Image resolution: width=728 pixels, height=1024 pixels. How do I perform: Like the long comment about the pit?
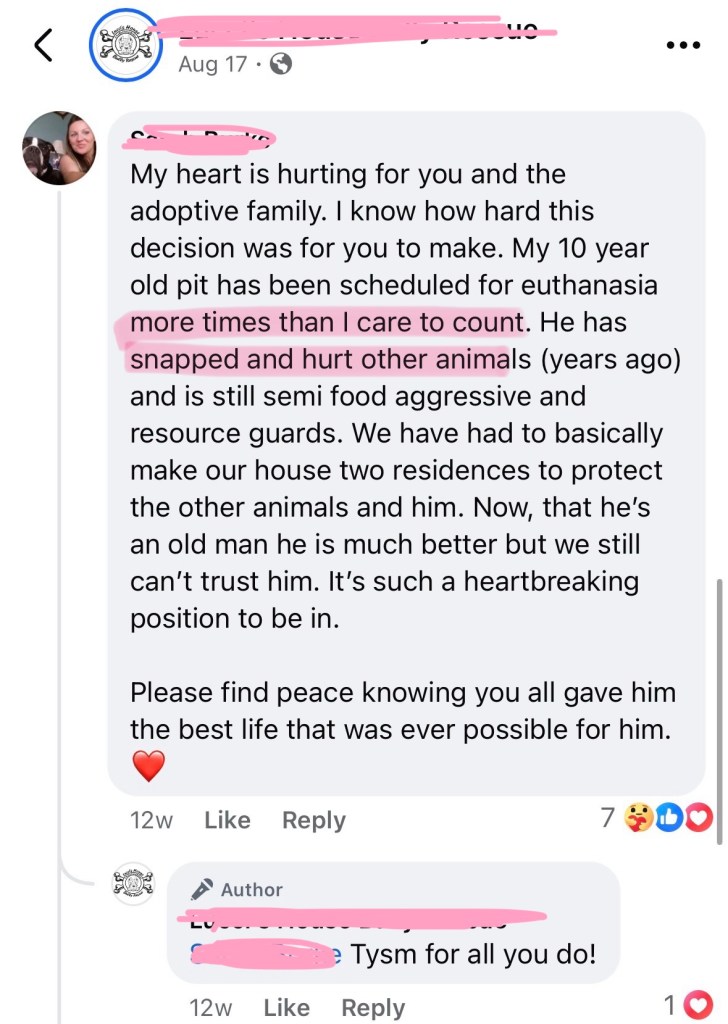227,820
